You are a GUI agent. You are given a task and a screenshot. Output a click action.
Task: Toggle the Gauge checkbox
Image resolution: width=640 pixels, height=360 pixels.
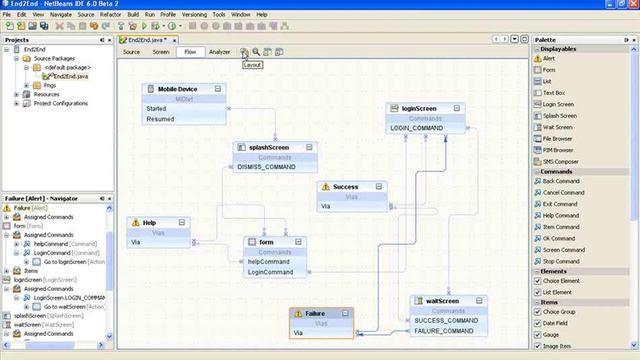click(538, 335)
